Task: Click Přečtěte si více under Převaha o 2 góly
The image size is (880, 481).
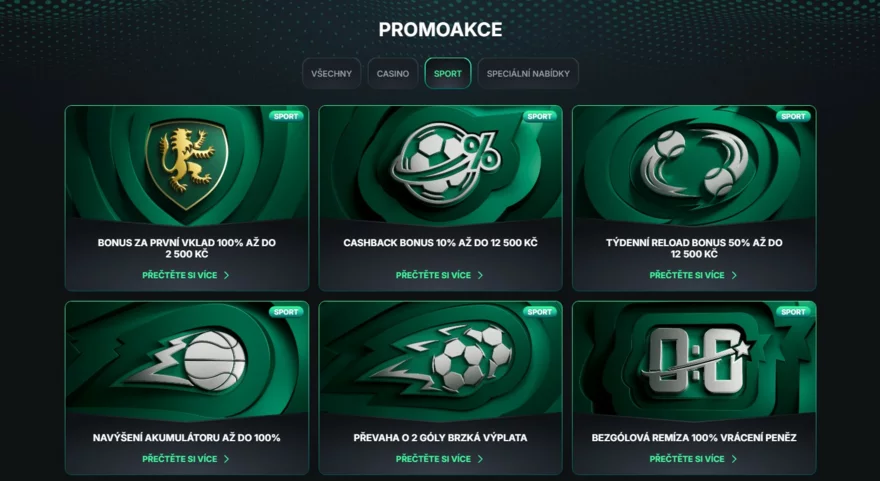Action: (433, 459)
